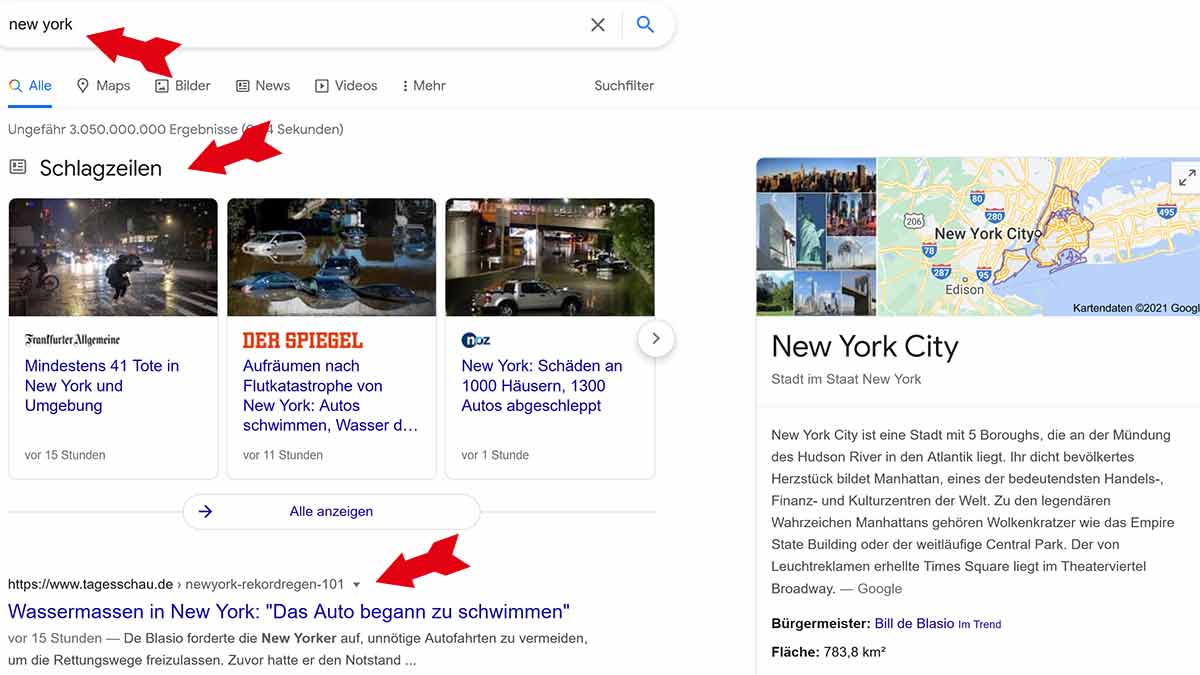Select the 'New York City' panel title

click(x=865, y=347)
